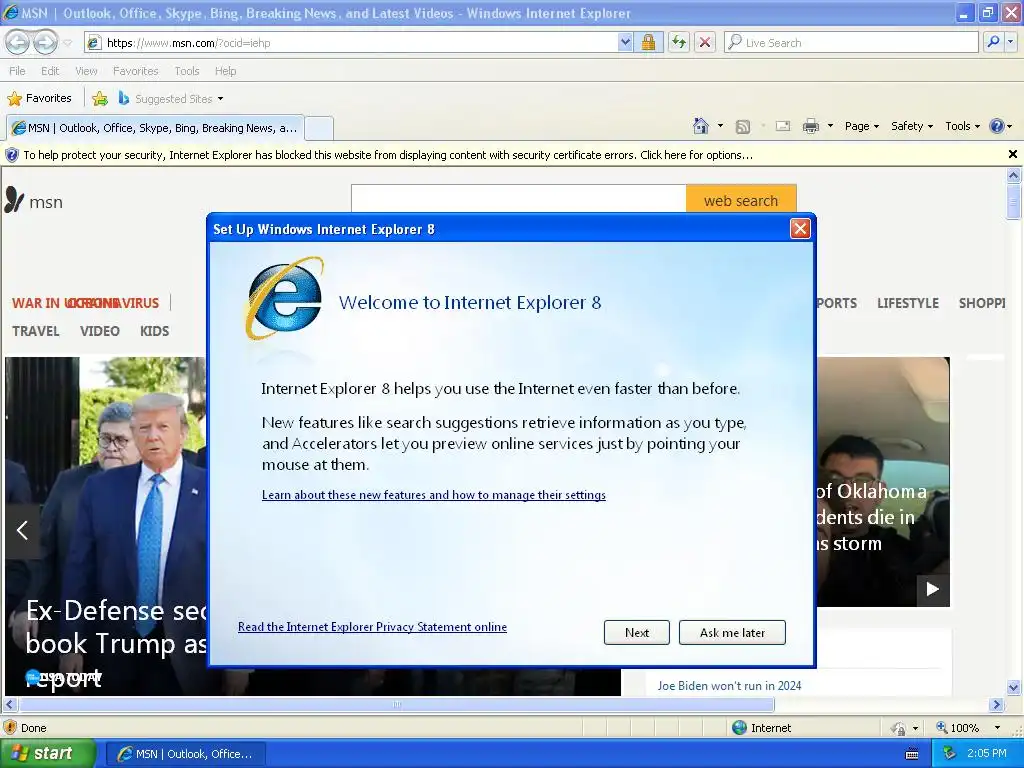Click the system tray security shield icon
This screenshot has width=1024, height=768.
(949, 754)
